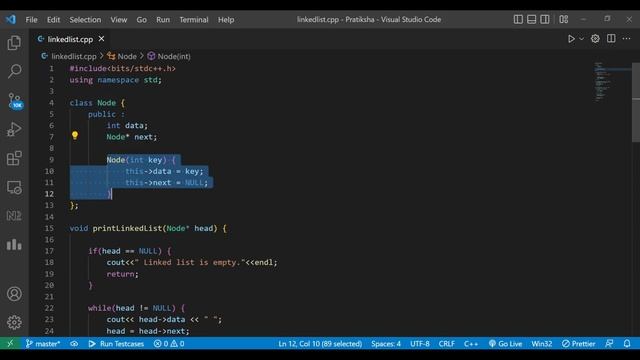This screenshot has width=640, height=360.
Task: Open the Remote Explorer view
Action: point(14,187)
